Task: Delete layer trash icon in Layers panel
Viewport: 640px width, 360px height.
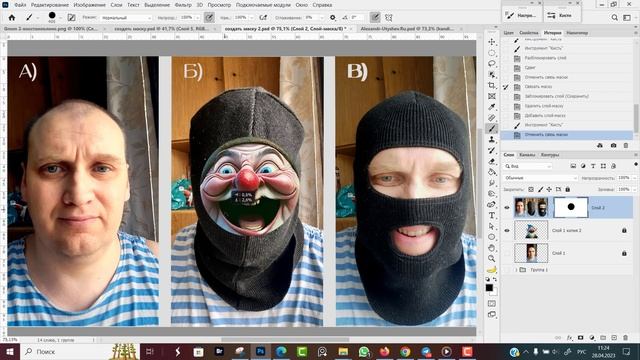Action: (626, 338)
